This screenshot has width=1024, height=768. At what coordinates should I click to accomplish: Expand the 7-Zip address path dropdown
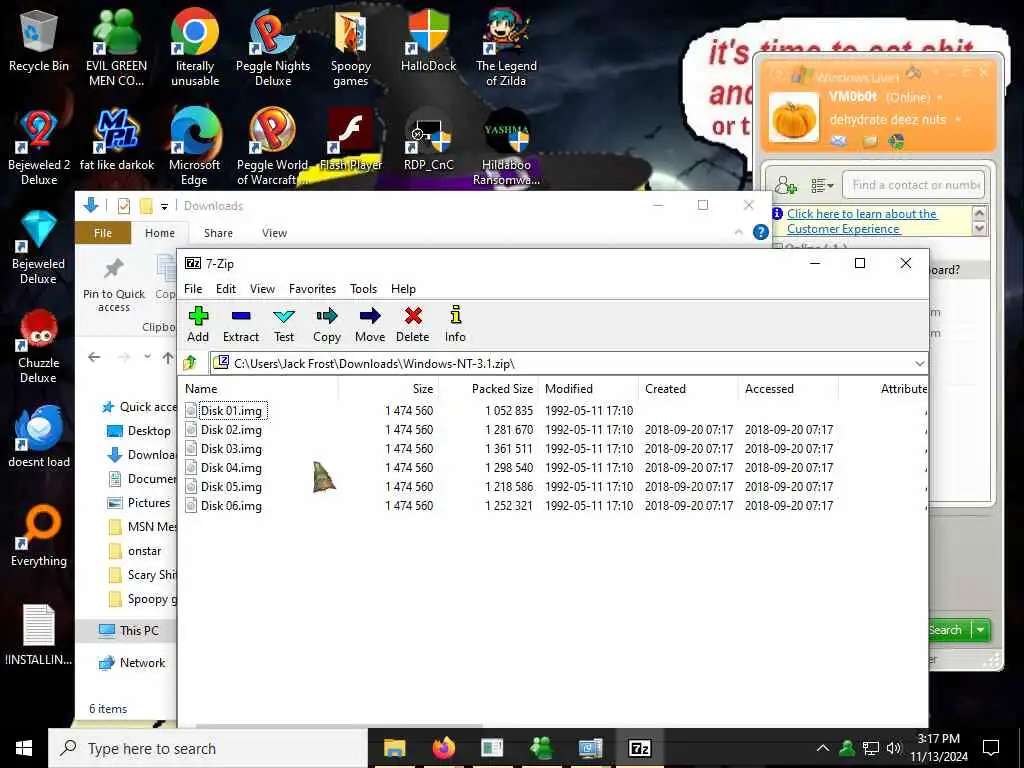tap(920, 363)
